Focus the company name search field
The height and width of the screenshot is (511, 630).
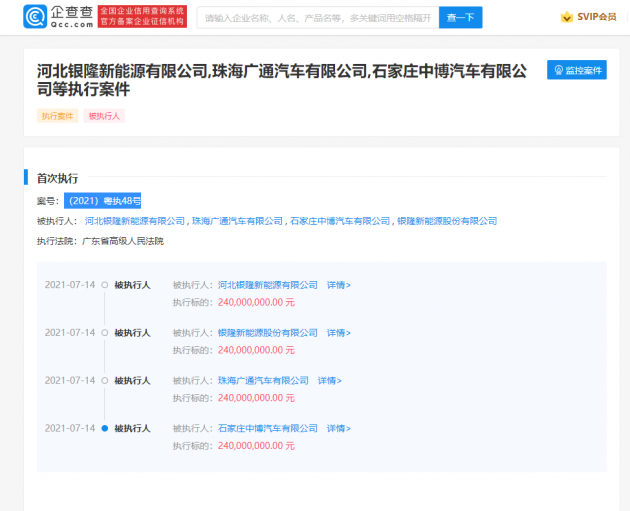(x=318, y=18)
